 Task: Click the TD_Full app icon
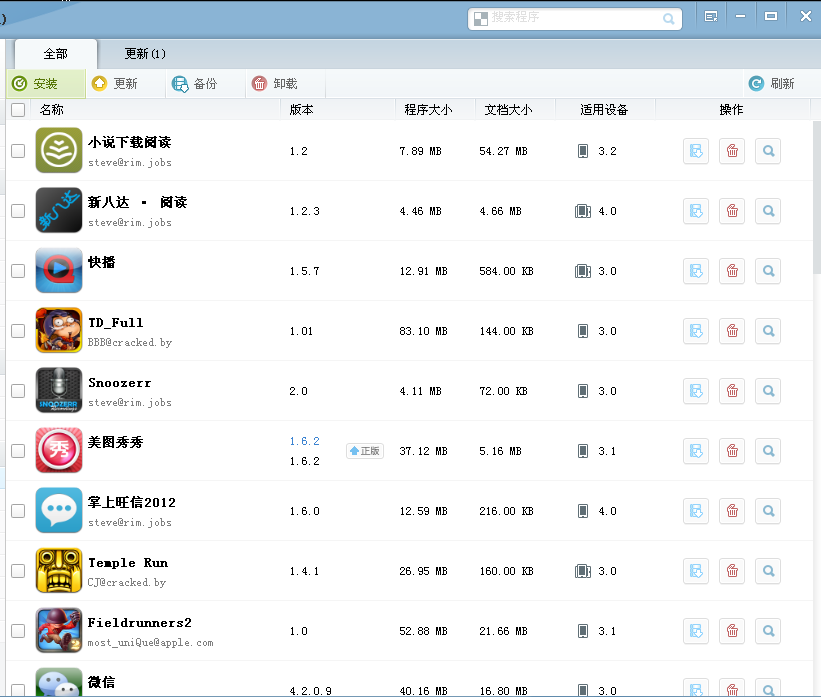pos(59,330)
